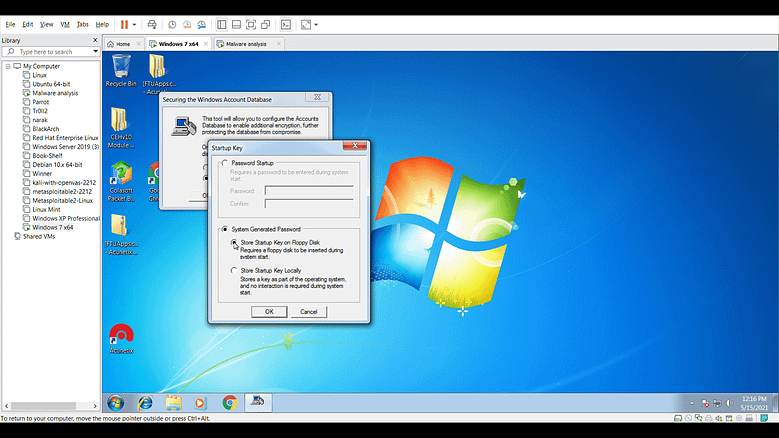Open stretch guest dropdown arrow
The height and width of the screenshot is (438, 779).
pos(316,24)
